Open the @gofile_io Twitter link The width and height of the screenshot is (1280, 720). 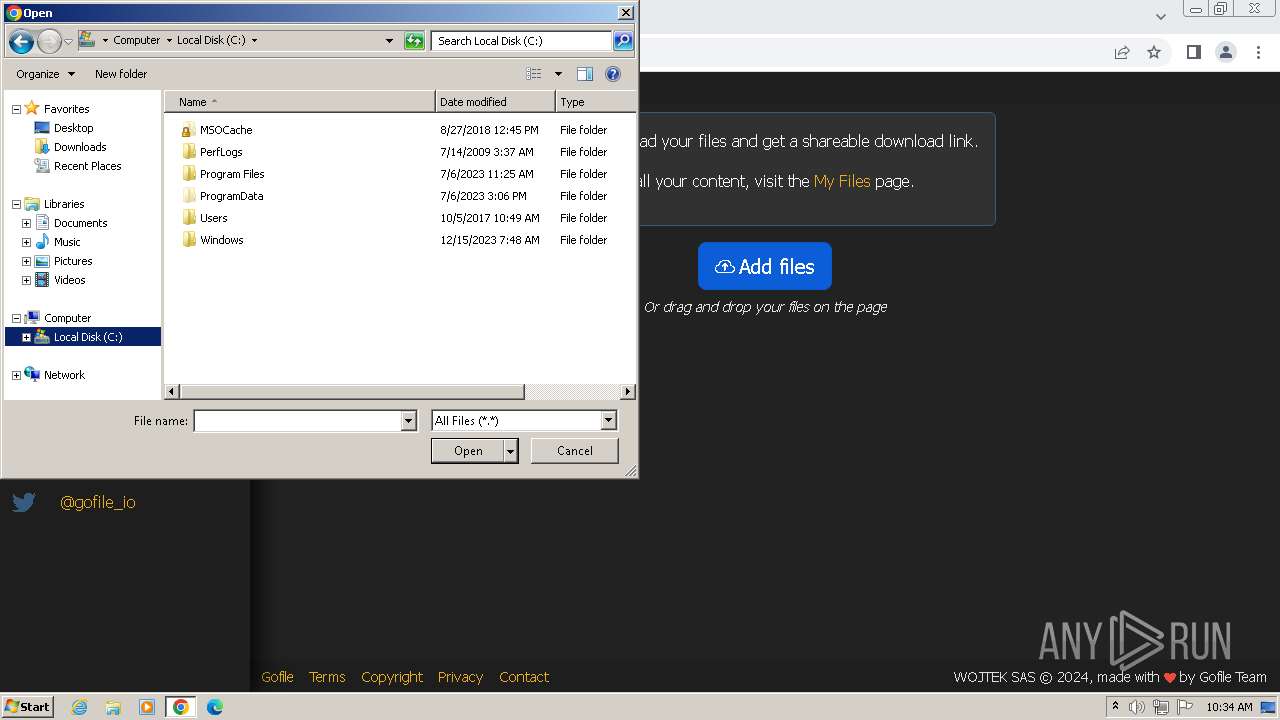pyautogui.click(x=98, y=502)
